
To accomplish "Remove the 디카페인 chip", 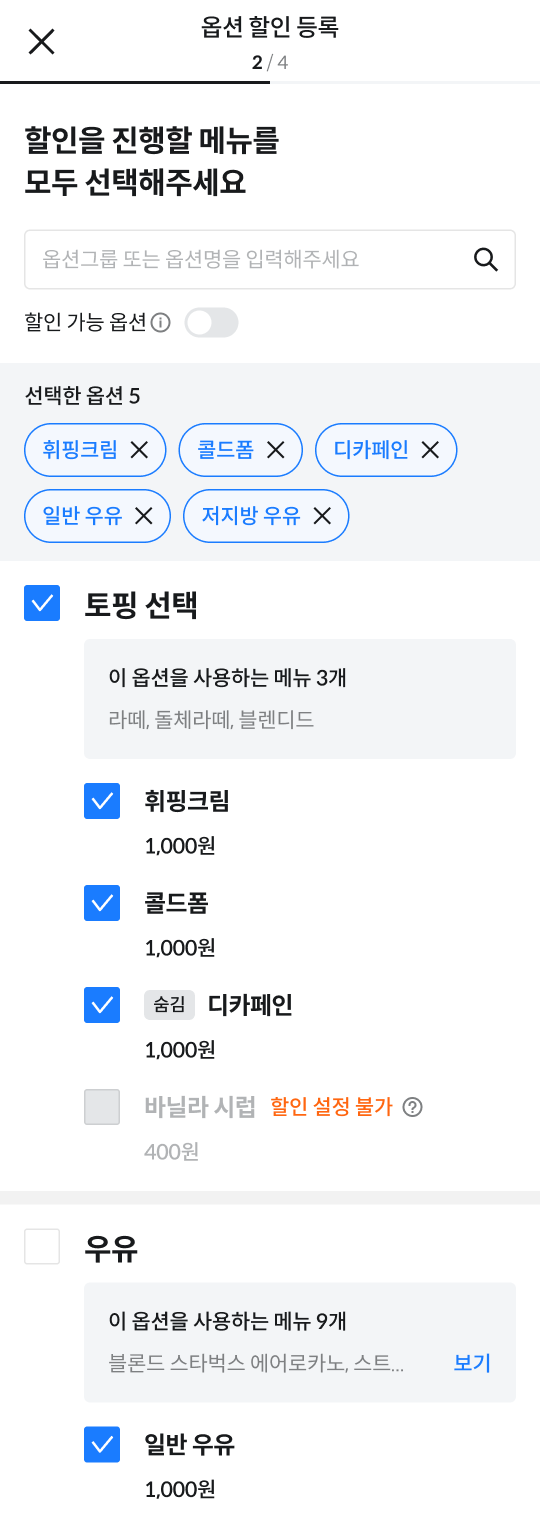I will pyautogui.click(x=430, y=450).
